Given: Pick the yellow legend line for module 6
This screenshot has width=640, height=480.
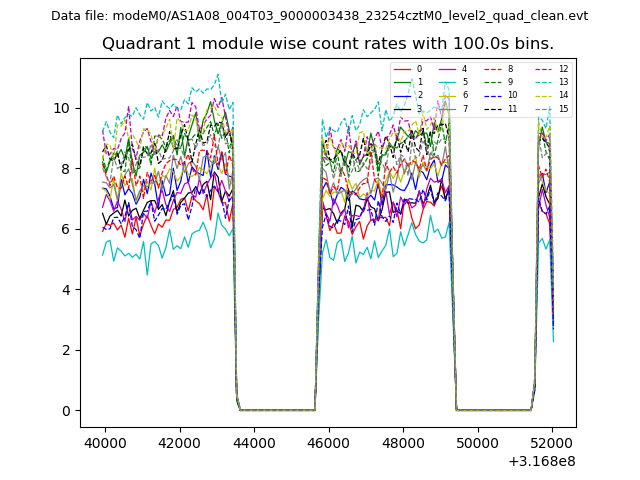Looking at the screenshot, I should click(x=446, y=95).
